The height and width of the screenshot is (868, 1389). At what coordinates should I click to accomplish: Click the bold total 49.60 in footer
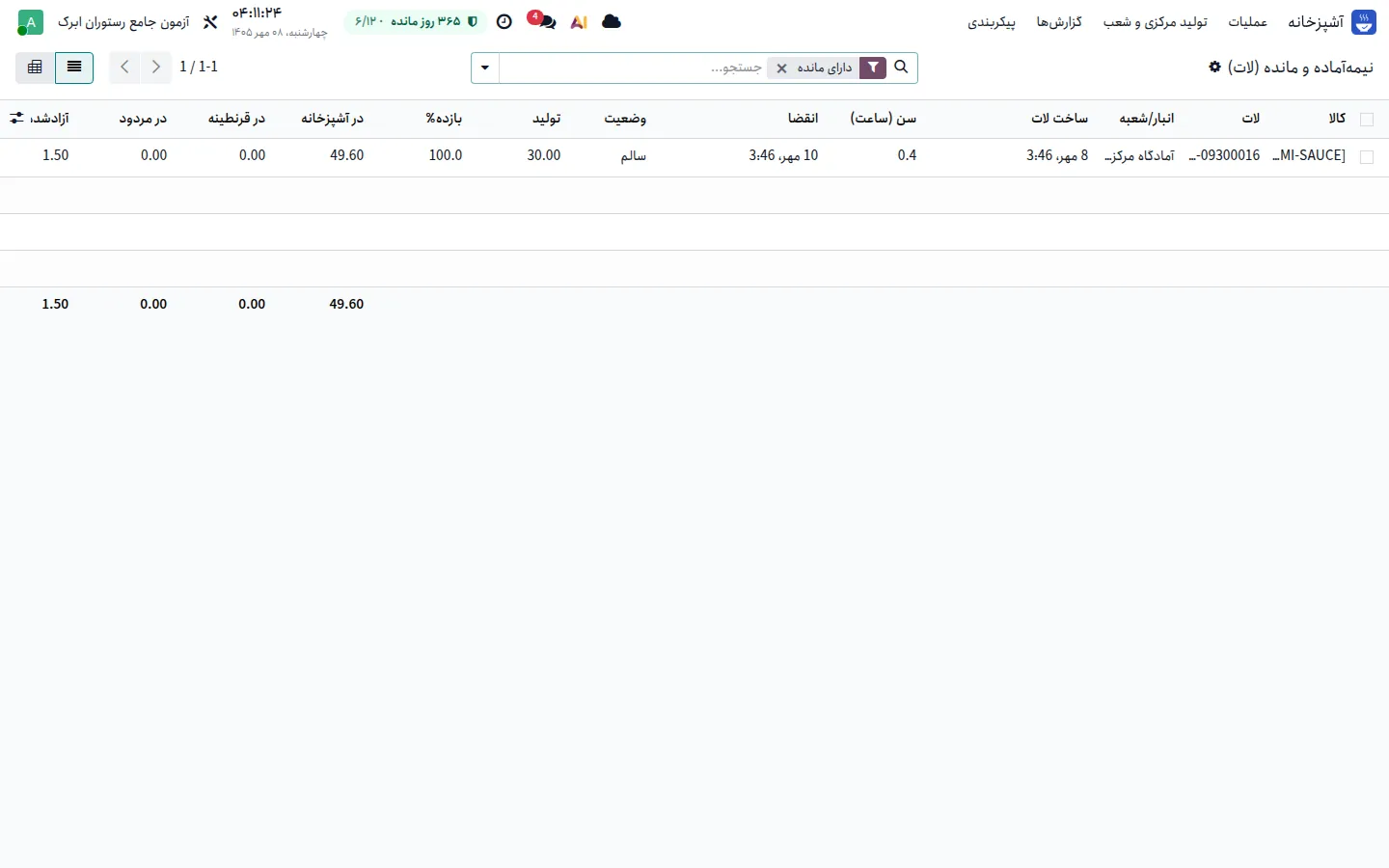[346, 304]
